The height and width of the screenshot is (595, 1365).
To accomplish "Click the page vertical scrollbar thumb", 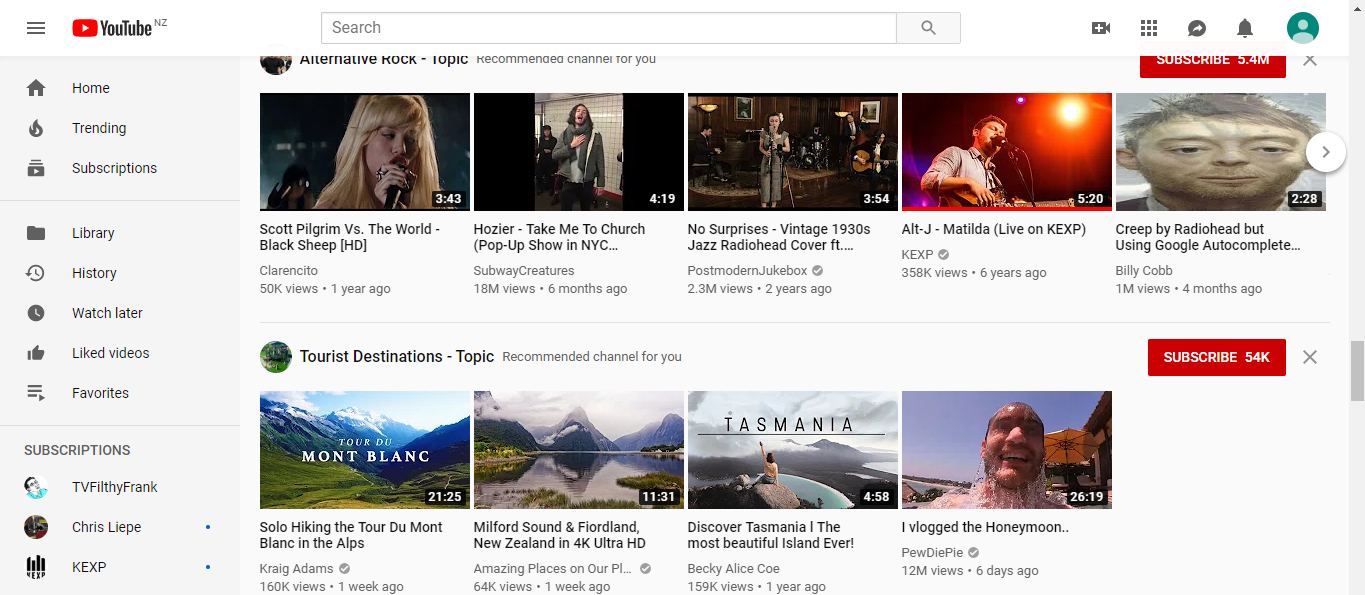I will pos(1356,370).
